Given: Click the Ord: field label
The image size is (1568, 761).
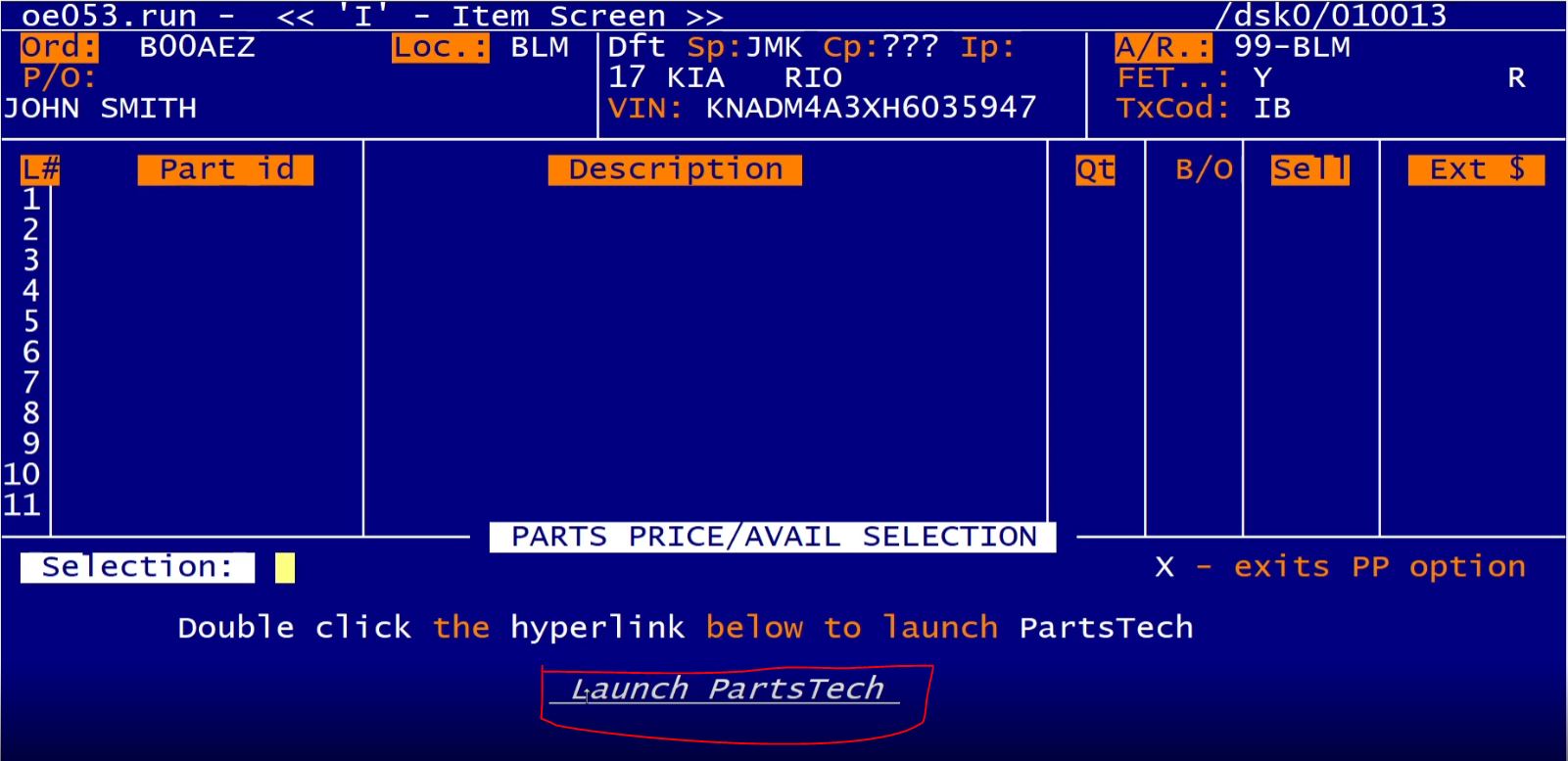Looking at the screenshot, I should click(x=60, y=47).
